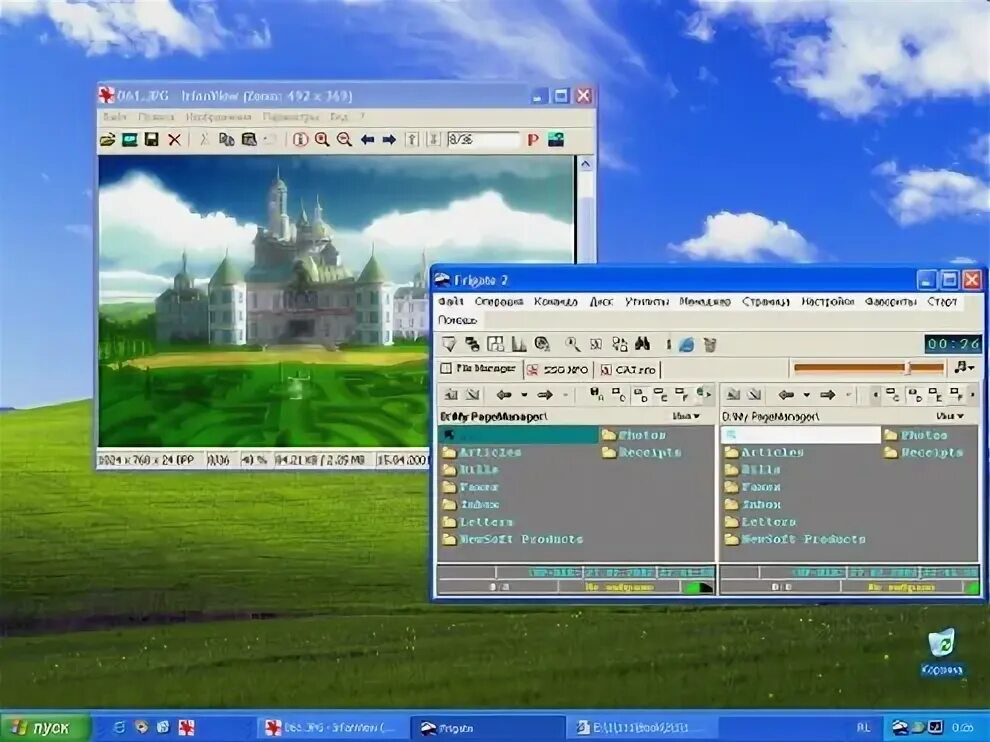The width and height of the screenshot is (990, 742).
Task: Open Диск menu in Frigate
Action: 601,302
